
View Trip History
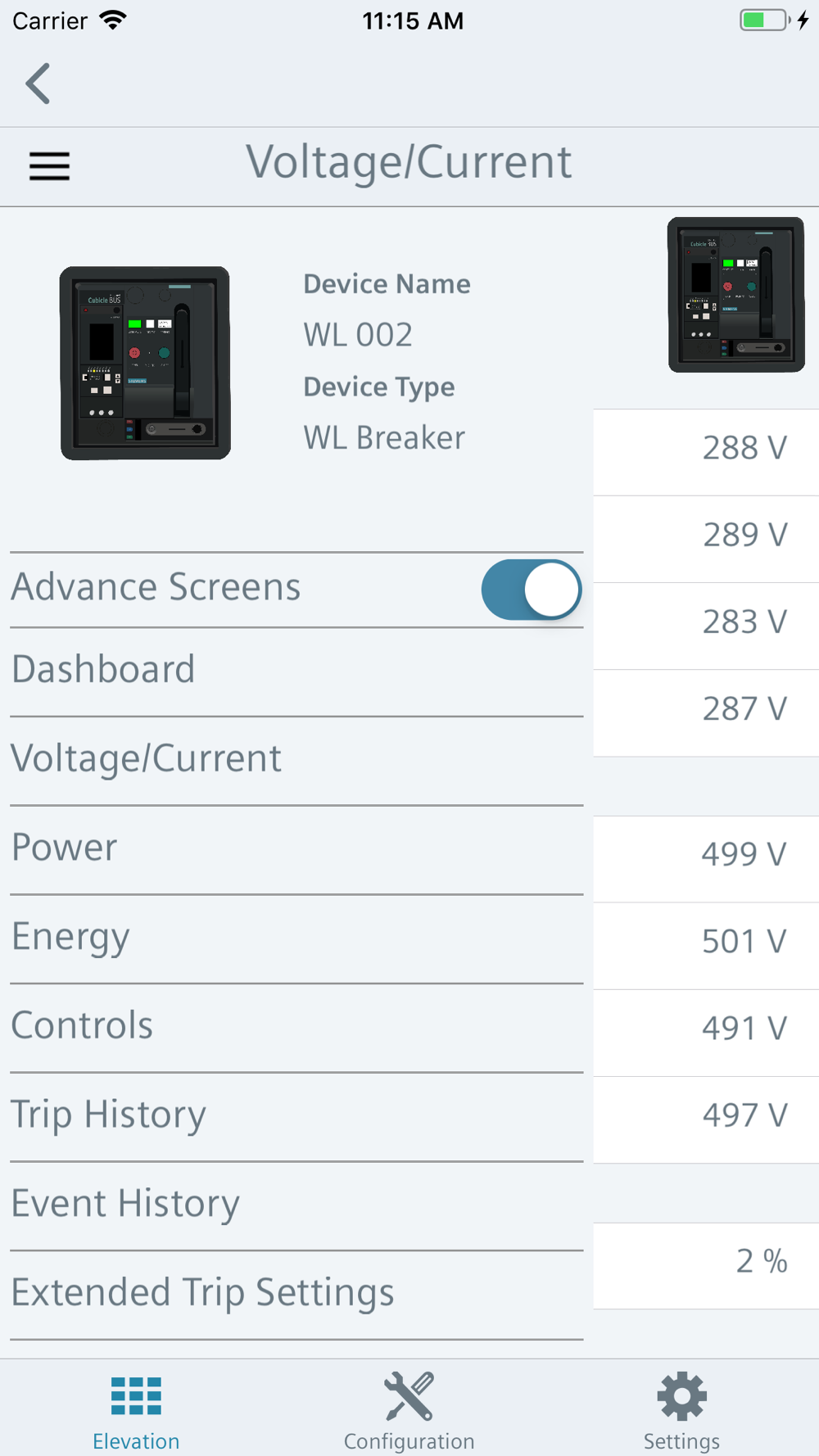(x=296, y=1116)
